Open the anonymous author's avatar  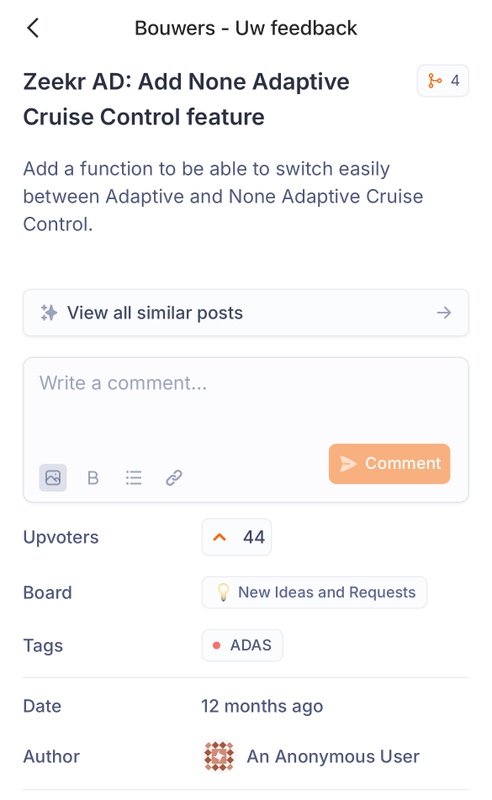pos(219,756)
